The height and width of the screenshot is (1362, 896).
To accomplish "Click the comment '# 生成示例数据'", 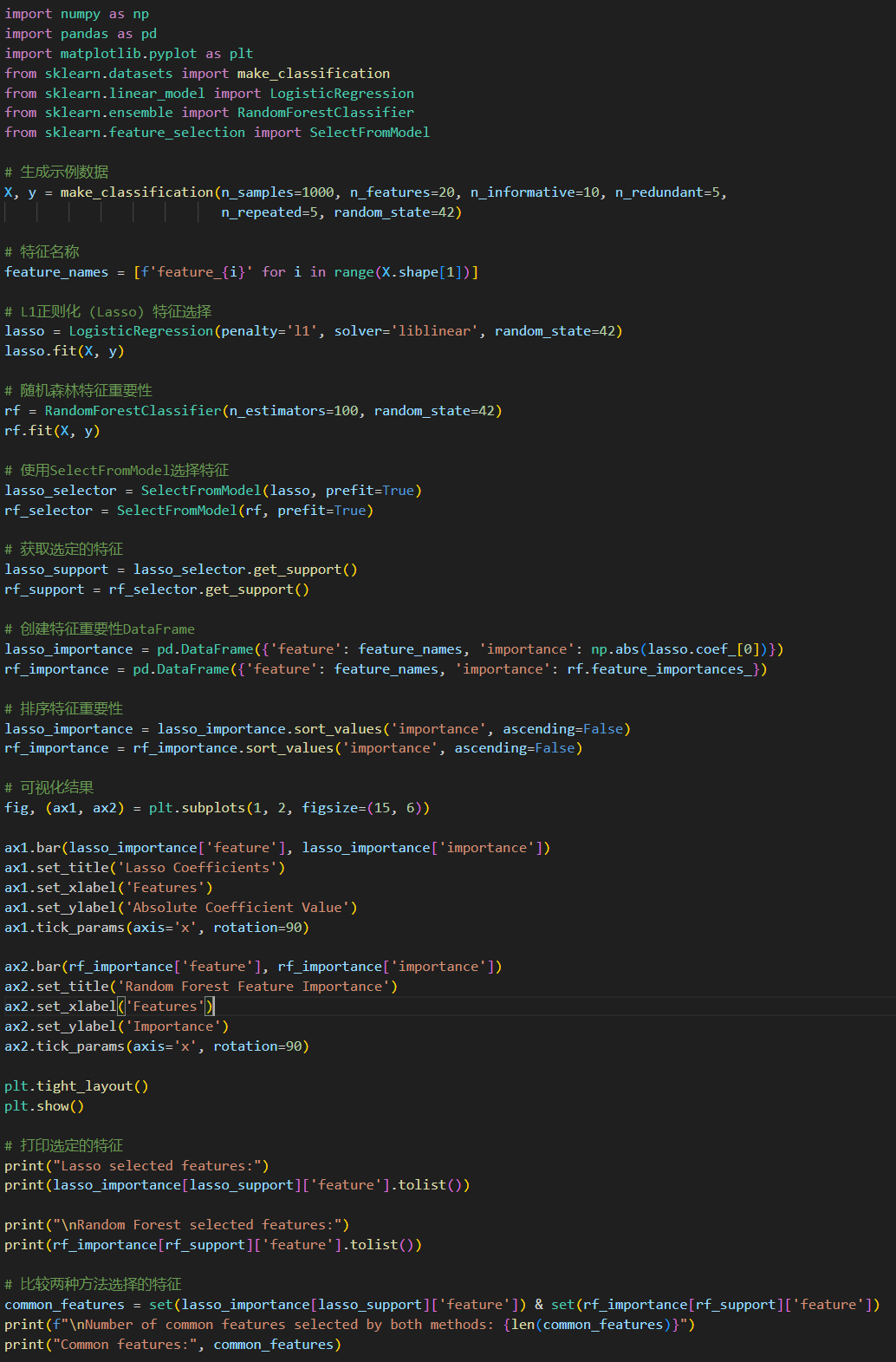I will [x=56, y=172].
